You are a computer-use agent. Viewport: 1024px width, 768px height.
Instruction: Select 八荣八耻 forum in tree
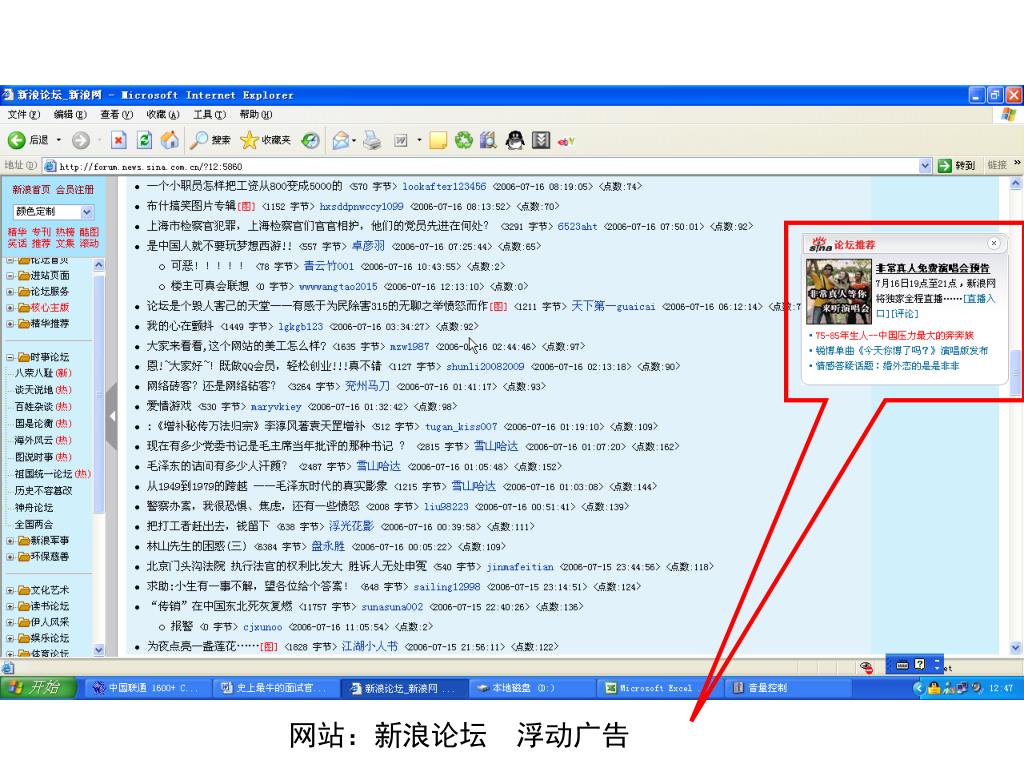point(42,373)
